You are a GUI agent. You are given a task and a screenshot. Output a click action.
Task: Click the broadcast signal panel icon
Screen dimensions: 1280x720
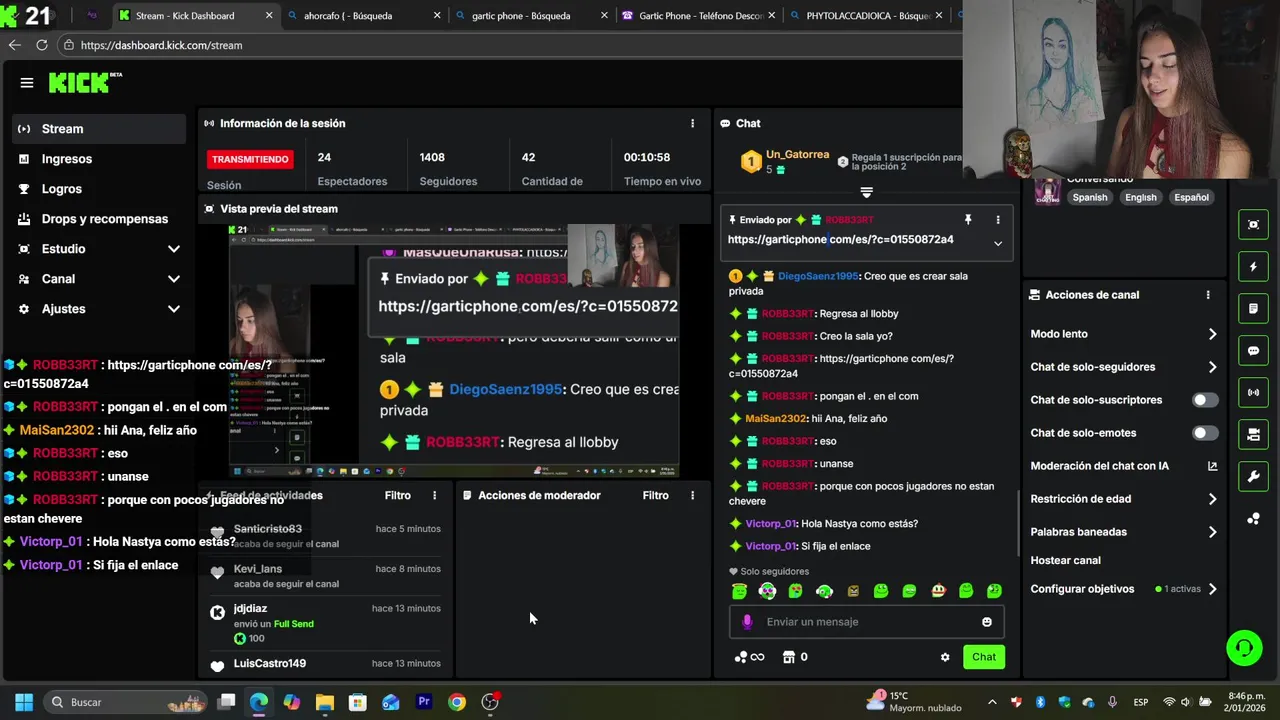pos(1253,393)
